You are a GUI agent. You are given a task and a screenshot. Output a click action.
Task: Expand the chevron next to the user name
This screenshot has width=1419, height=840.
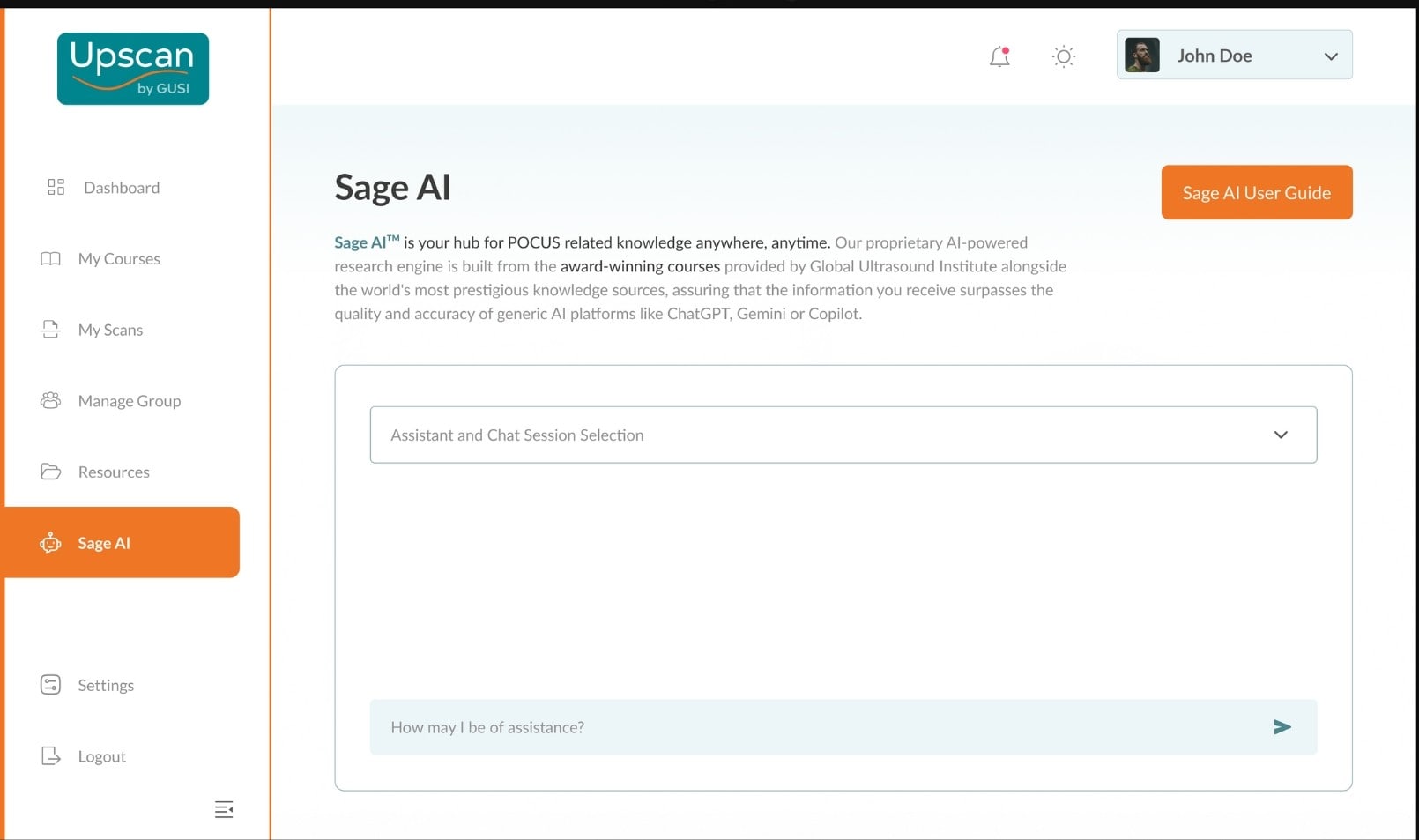1331,56
